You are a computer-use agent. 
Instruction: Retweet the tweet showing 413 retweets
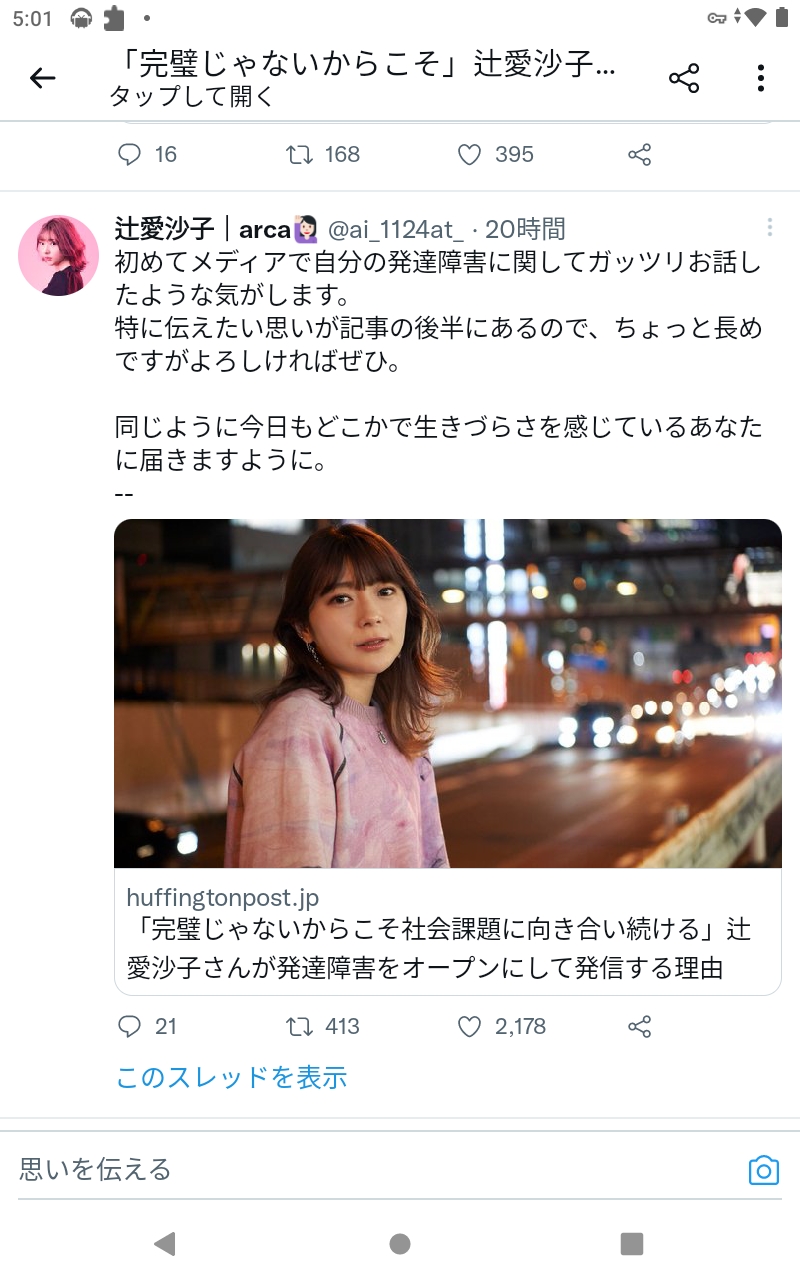pyautogui.click(x=299, y=1026)
